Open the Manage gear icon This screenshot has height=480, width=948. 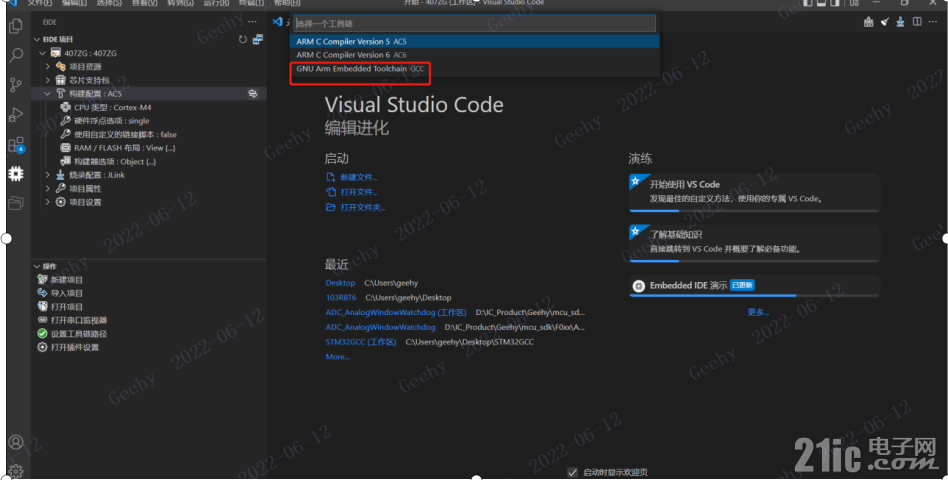(x=16, y=471)
